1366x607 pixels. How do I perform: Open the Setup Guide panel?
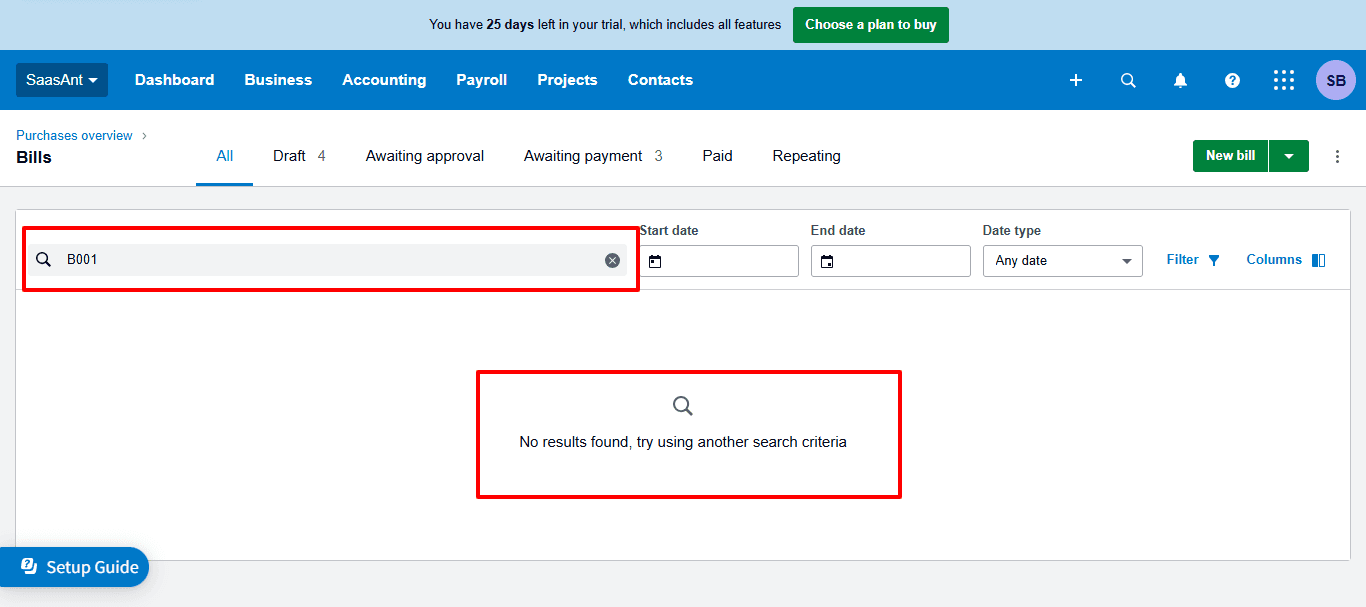pyautogui.click(x=75, y=567)
